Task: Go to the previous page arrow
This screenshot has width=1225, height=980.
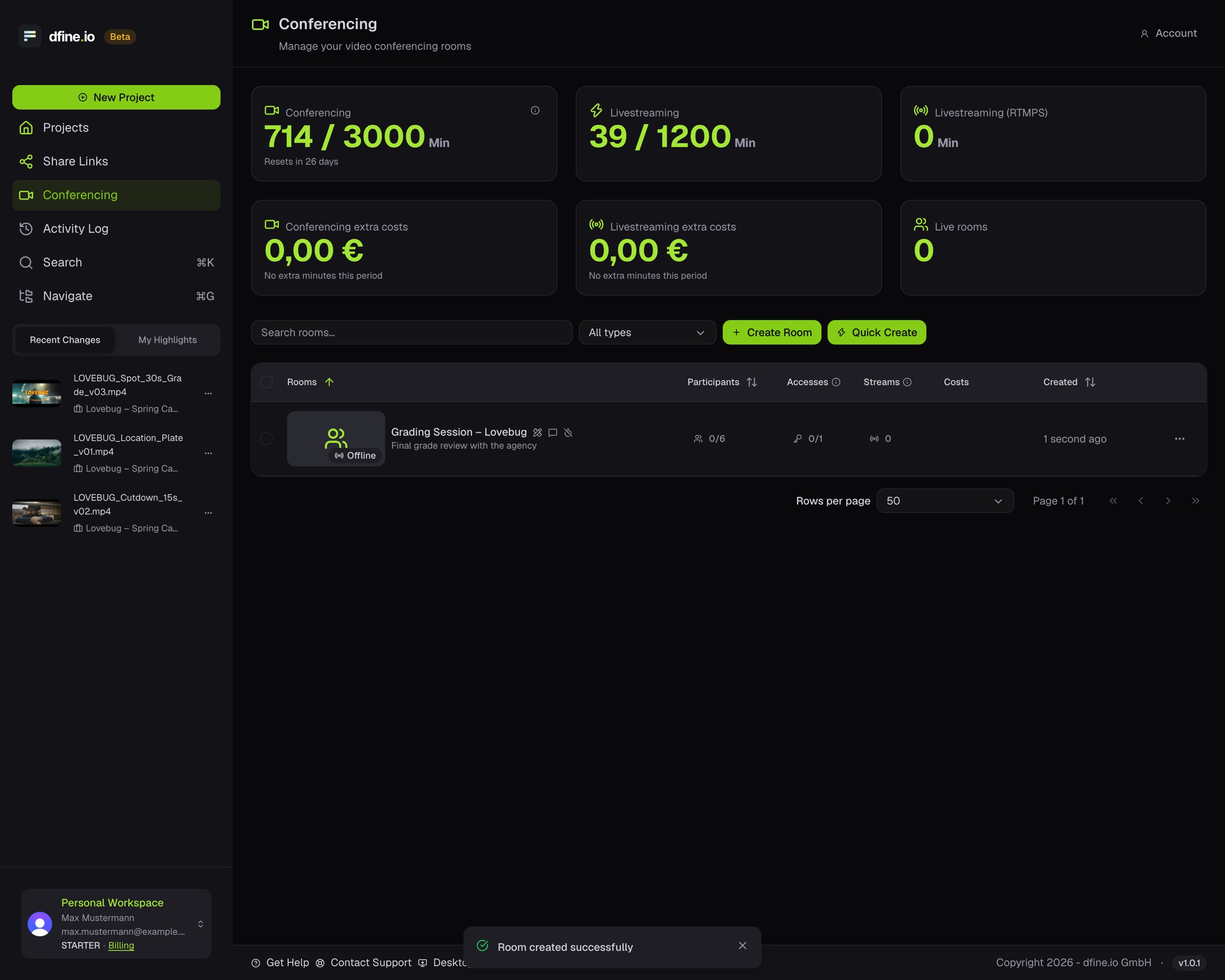Action: (x=1141, y=501)
